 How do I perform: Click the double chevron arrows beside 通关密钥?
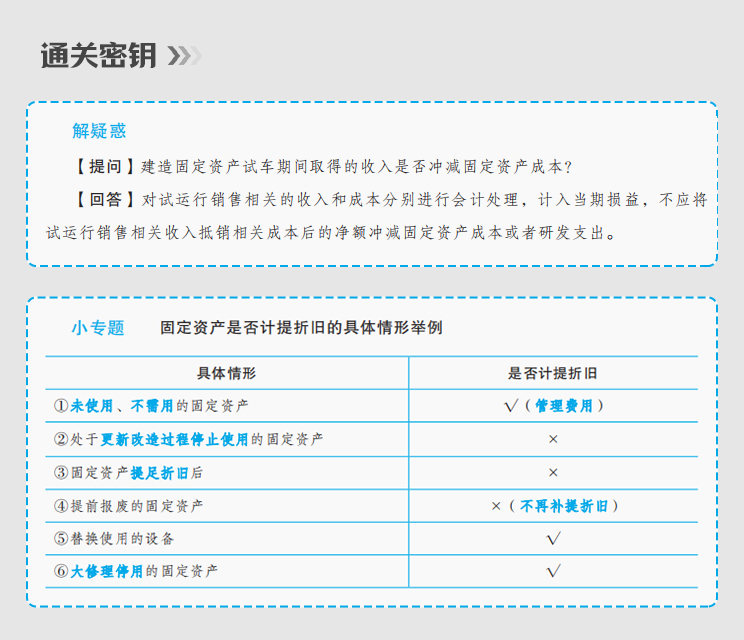click(x=184, y=56)
